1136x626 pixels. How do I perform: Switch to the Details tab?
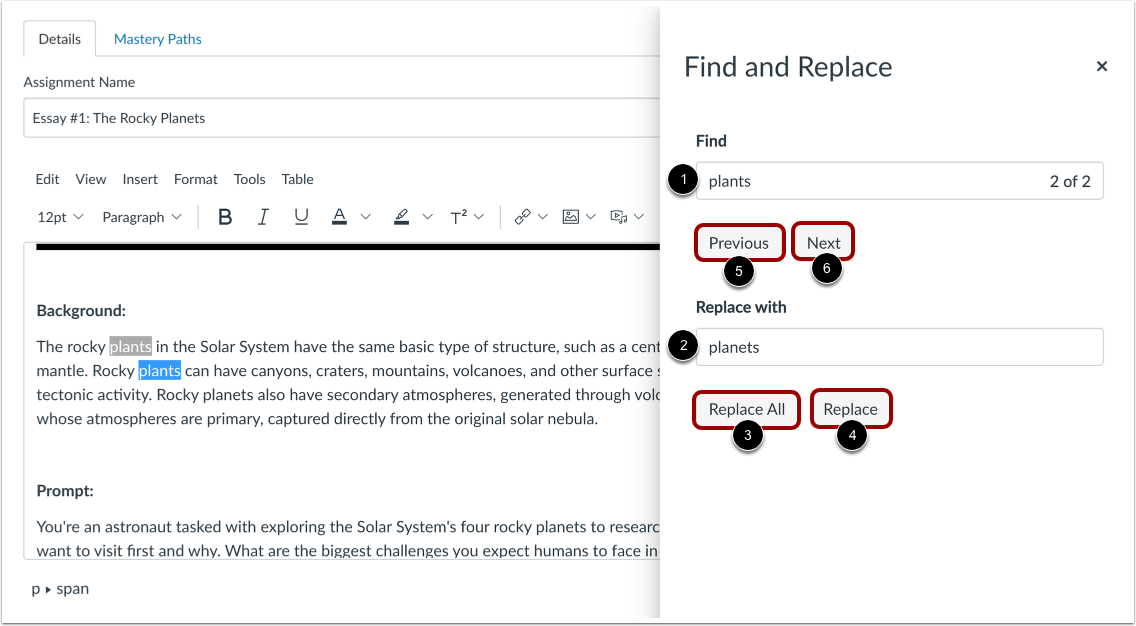[59, 39]
